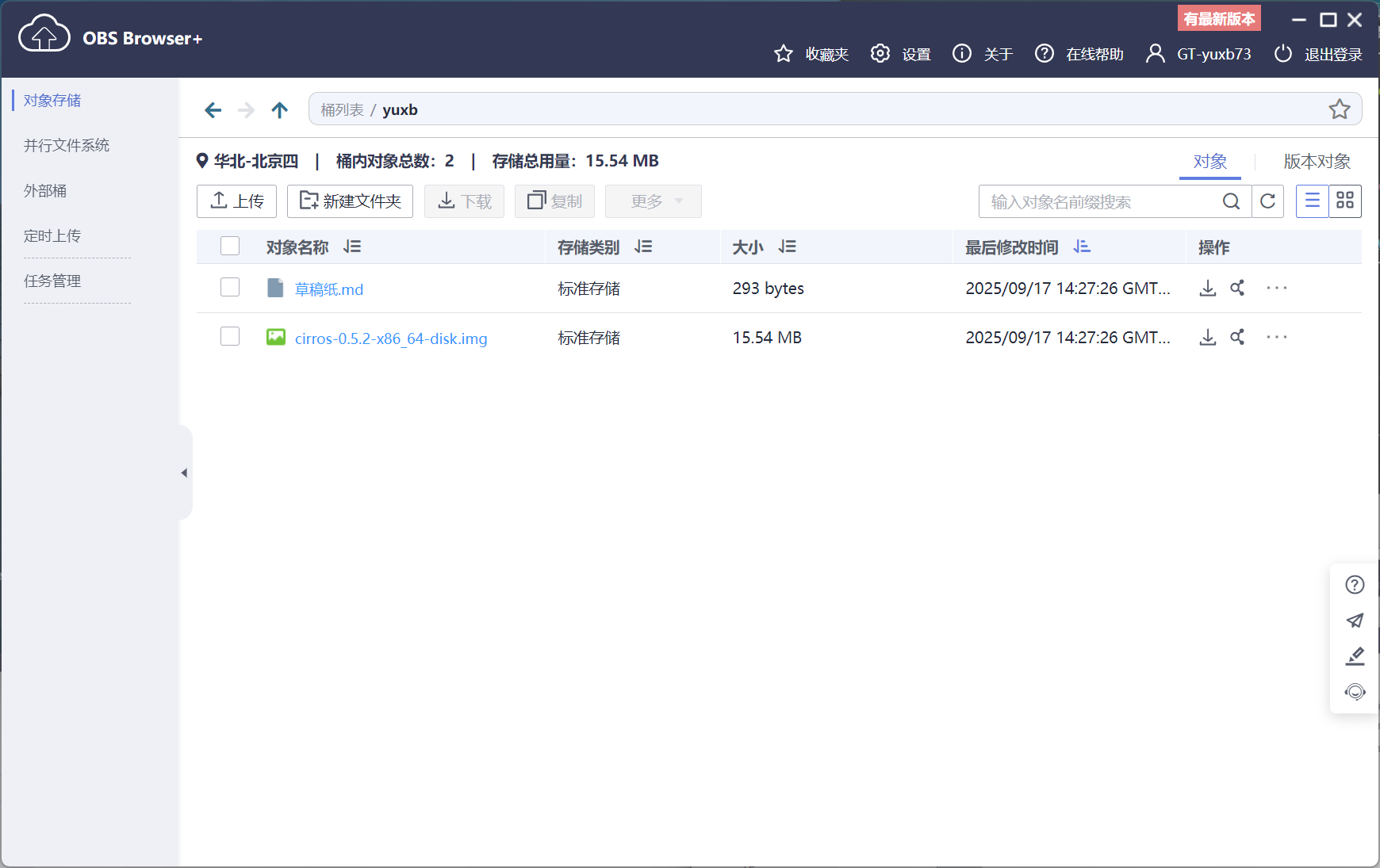Click the floating paper-plane feedback icon

(x=1355, y=621)
